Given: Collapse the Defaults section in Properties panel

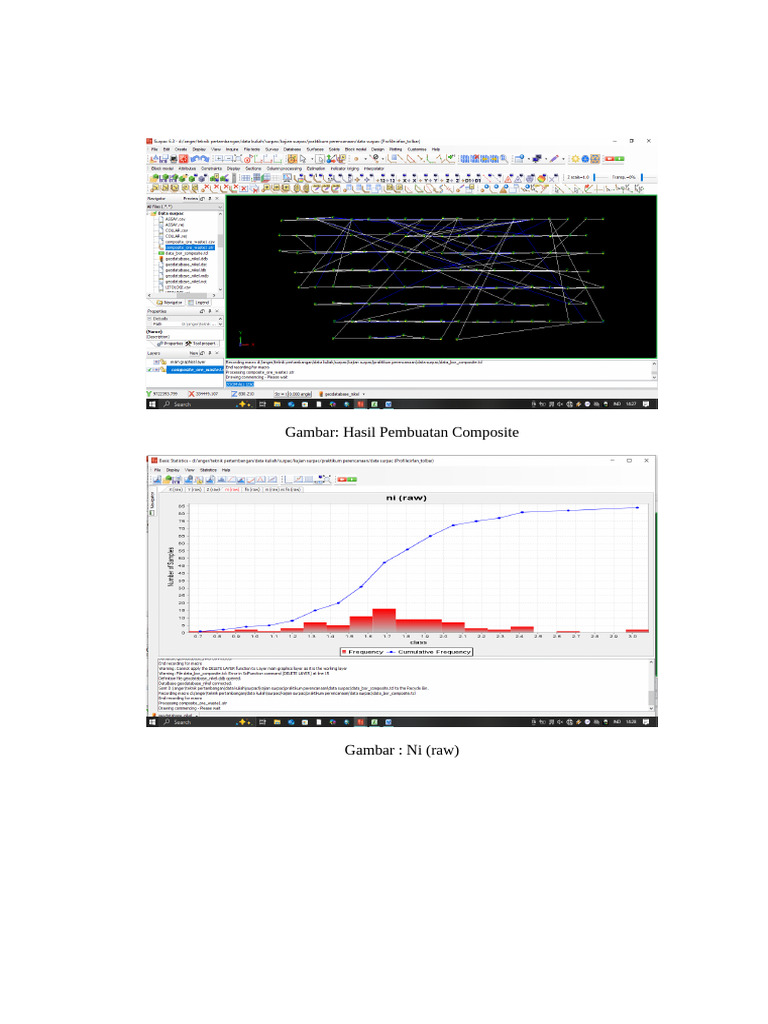Looking at the screenshot, I should click(x=150, y=318).
